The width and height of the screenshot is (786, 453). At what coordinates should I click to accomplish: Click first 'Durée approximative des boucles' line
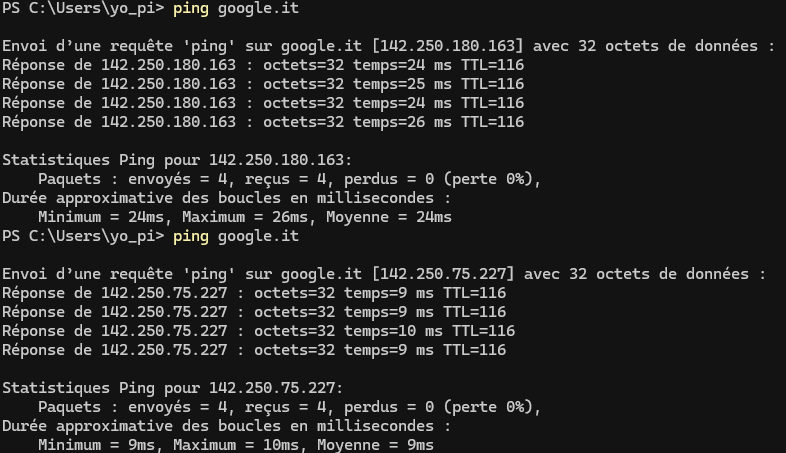pyautogui.click(x=226, y=198)
